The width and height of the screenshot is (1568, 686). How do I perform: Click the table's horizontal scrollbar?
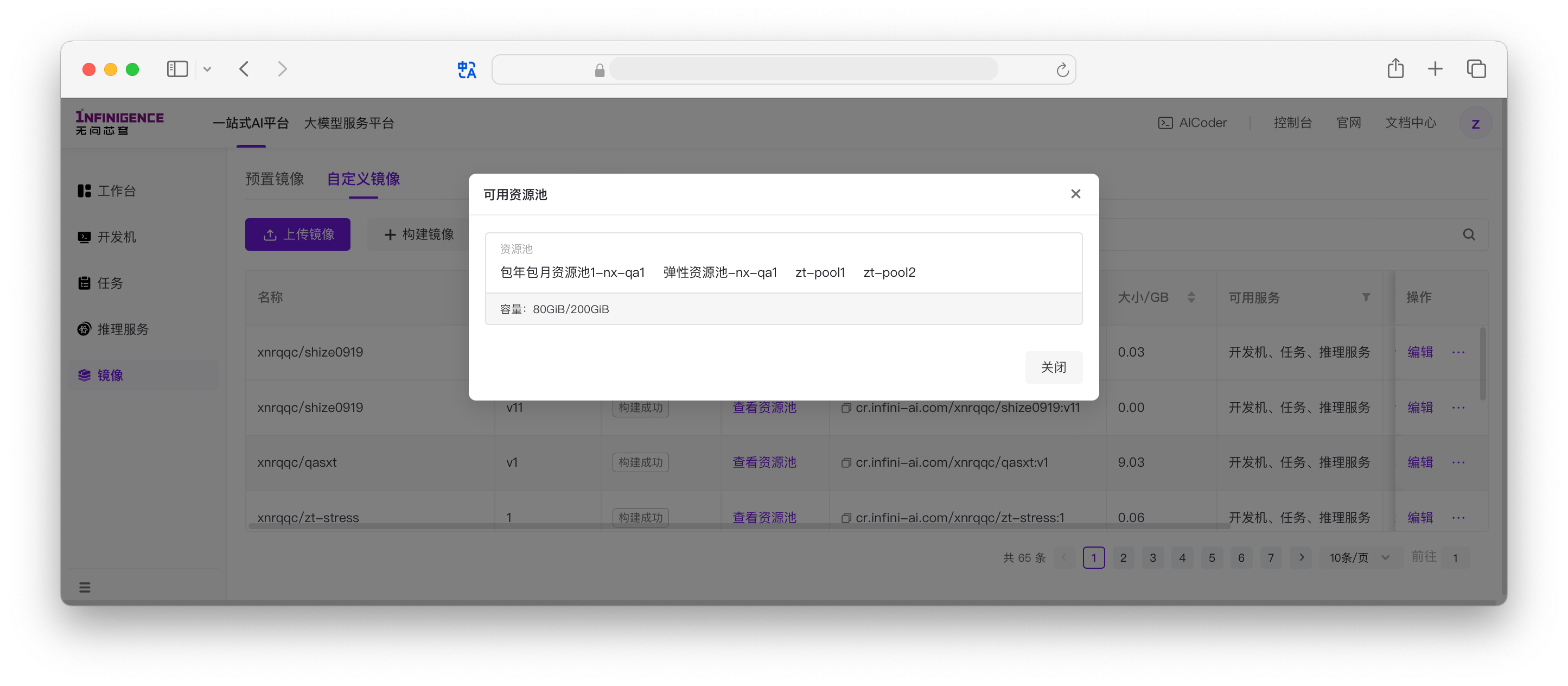coord(738,526)
